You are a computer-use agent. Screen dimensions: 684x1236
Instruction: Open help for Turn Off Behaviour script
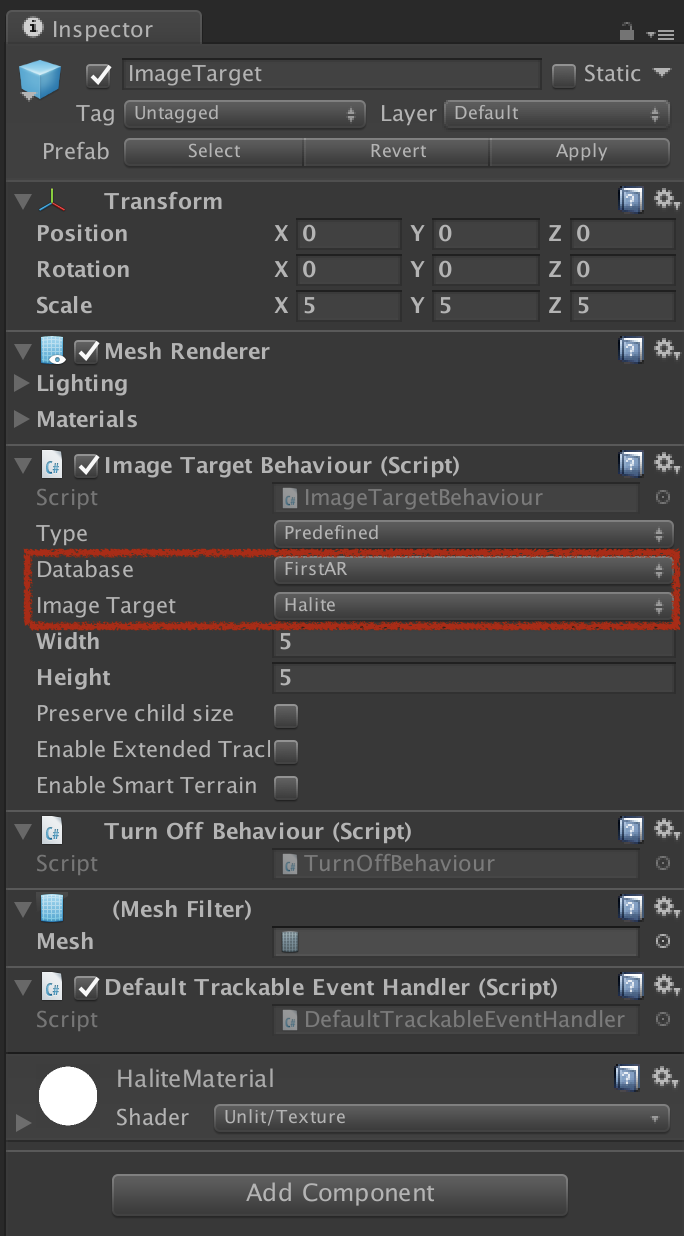pos(631,831)
